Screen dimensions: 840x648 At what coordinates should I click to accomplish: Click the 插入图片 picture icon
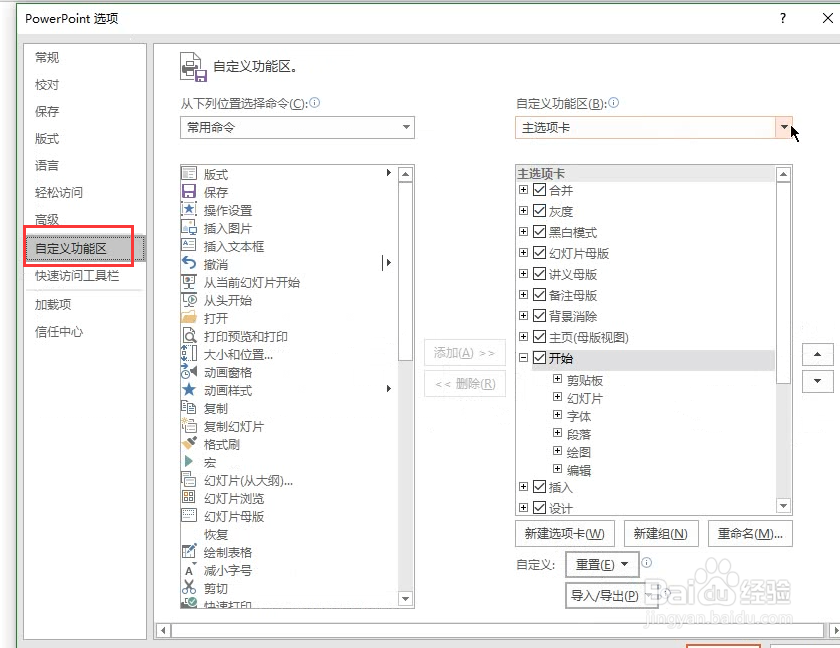coord(189,228)
